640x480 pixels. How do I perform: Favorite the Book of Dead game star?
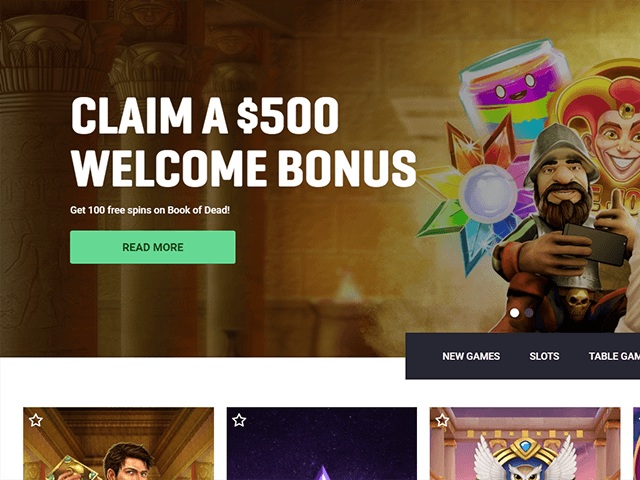(36, 420)
